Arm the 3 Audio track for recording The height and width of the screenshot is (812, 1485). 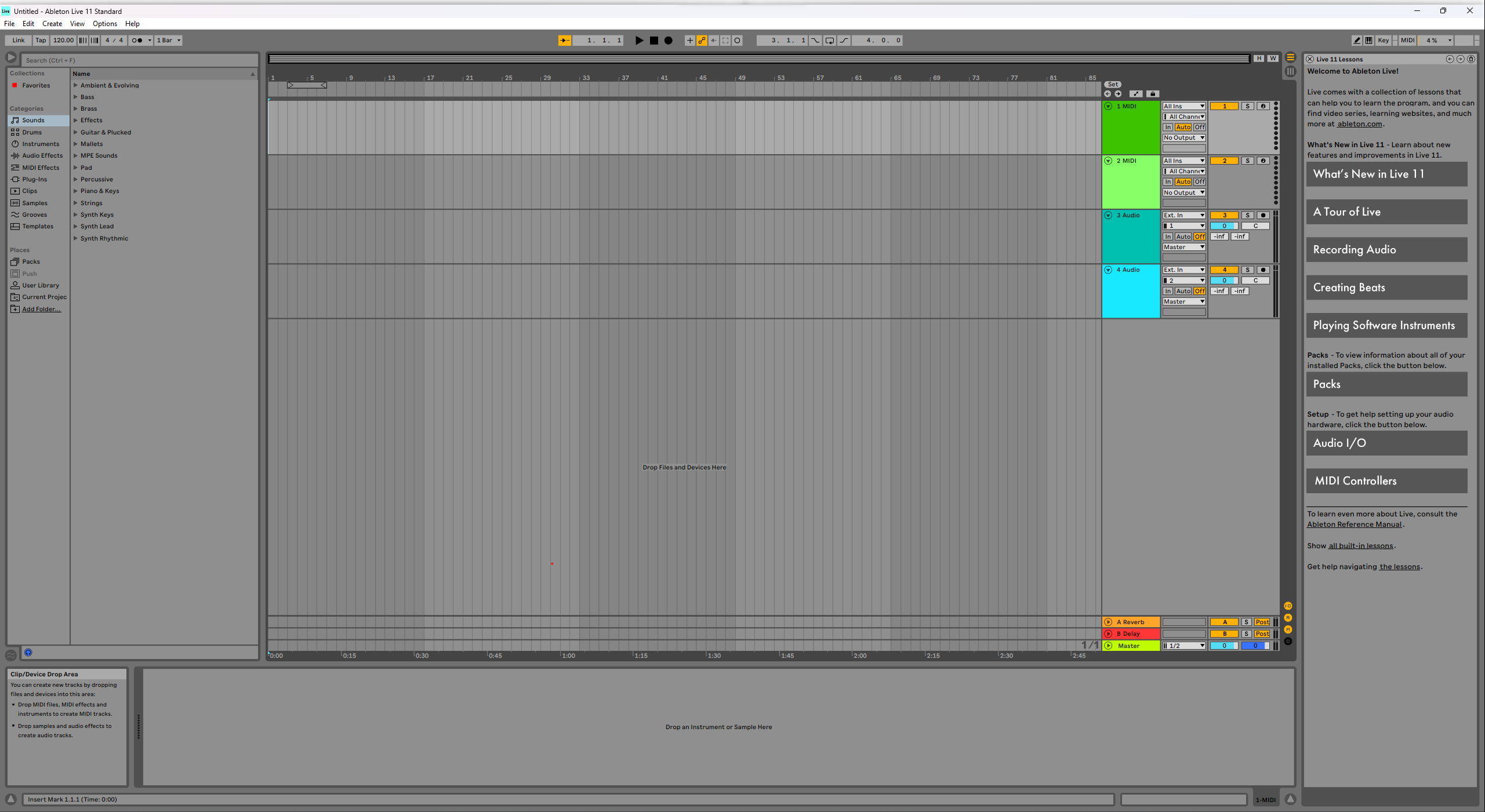pyautogui.click(x=1263, y=216)
